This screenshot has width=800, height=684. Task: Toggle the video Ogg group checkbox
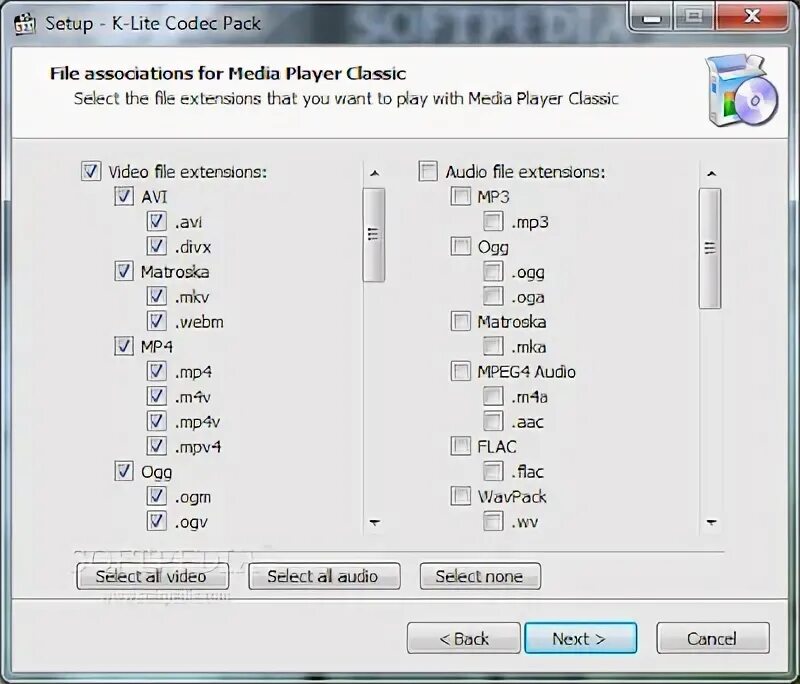(x=123, y=471)
